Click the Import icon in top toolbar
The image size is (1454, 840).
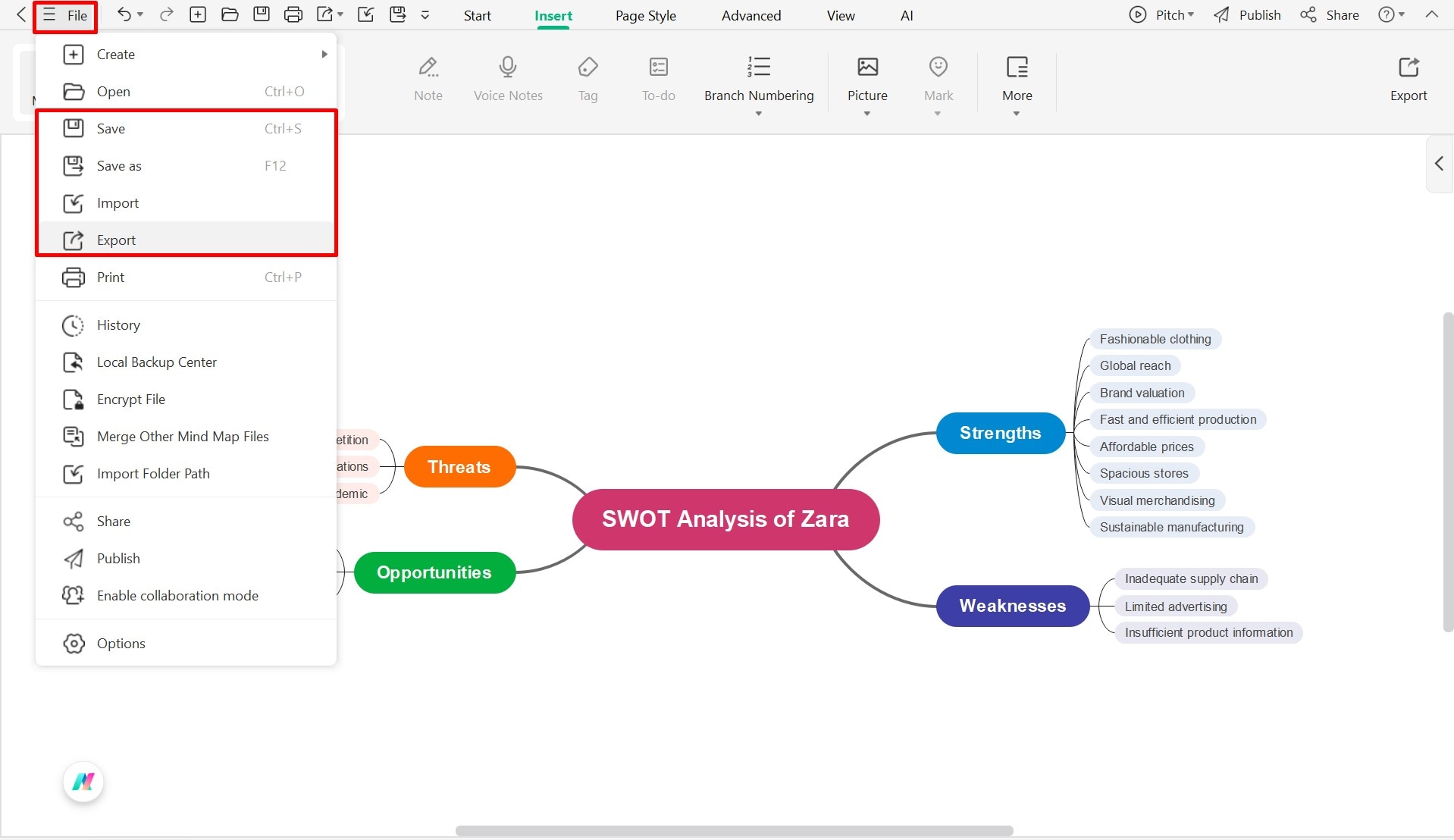tap(365, 14)
